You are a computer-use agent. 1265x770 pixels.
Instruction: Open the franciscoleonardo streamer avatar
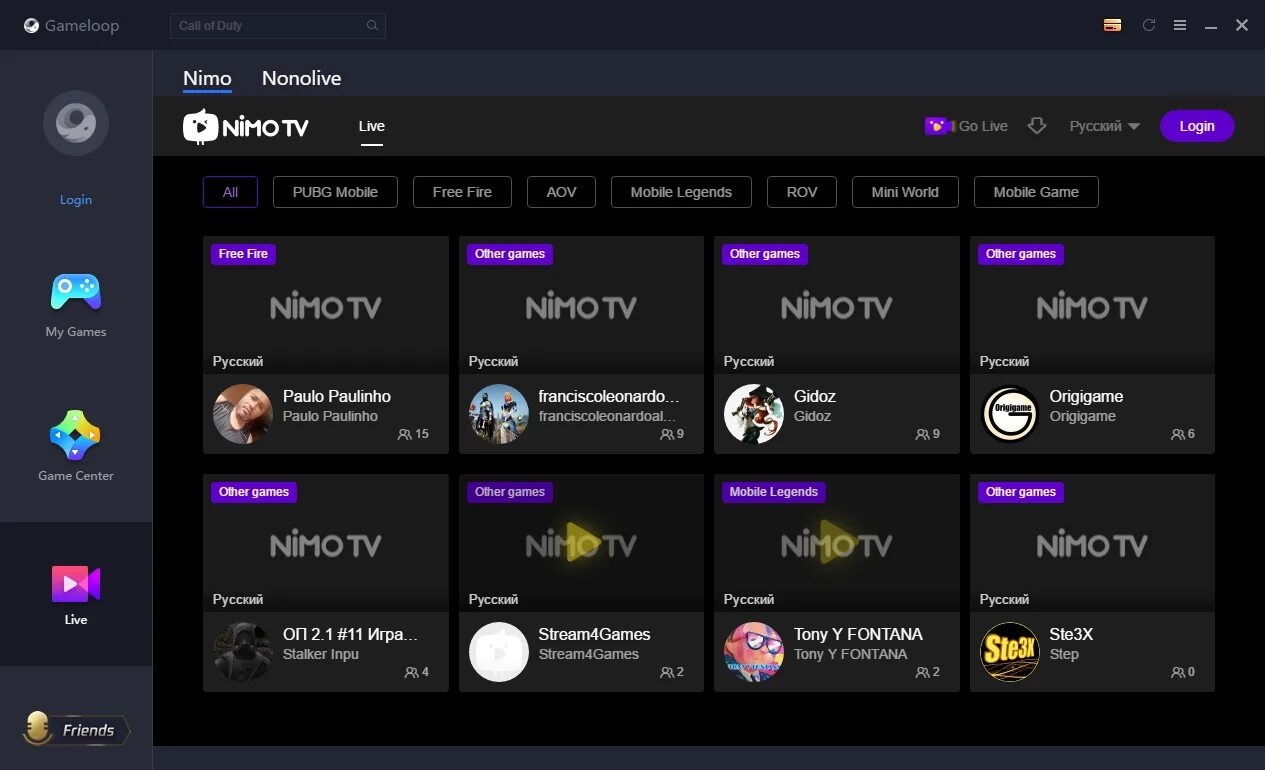pos(499,414)
